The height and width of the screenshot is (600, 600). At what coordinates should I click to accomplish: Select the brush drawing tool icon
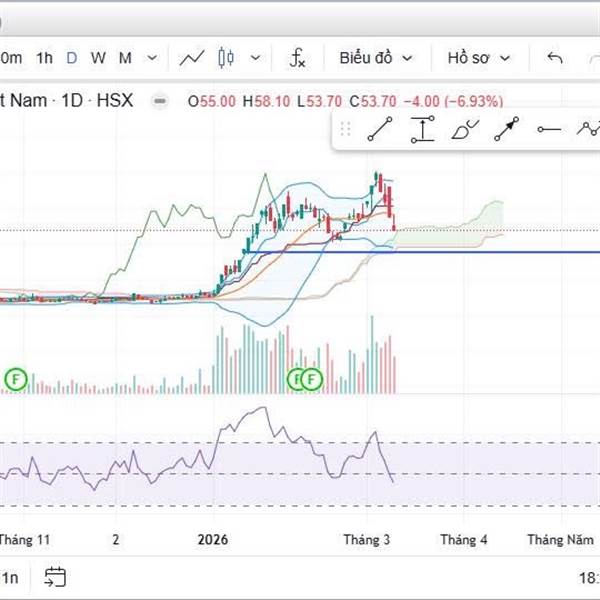(x=465, y=129)
